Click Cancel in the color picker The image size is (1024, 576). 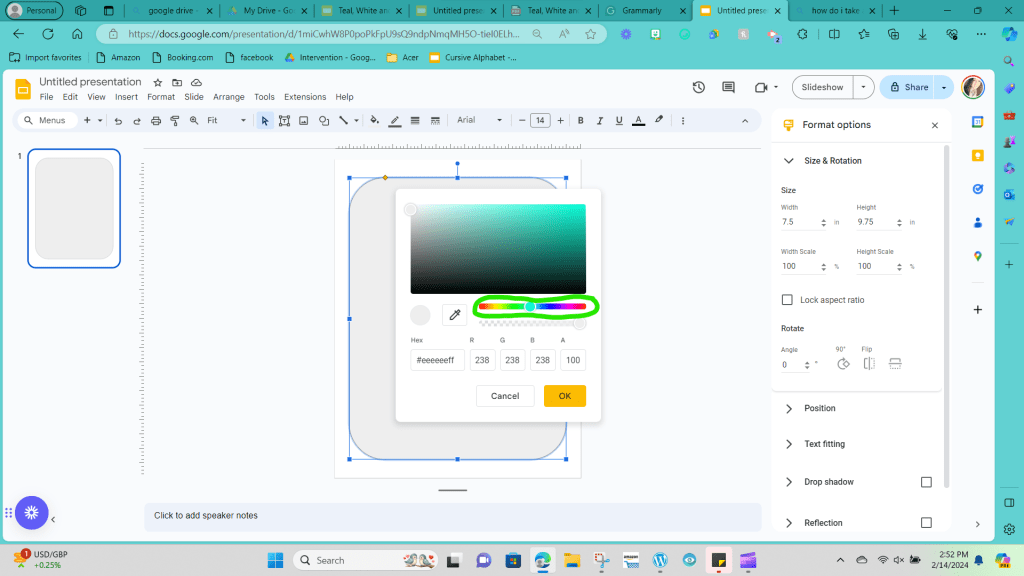(x=505, y=396)
